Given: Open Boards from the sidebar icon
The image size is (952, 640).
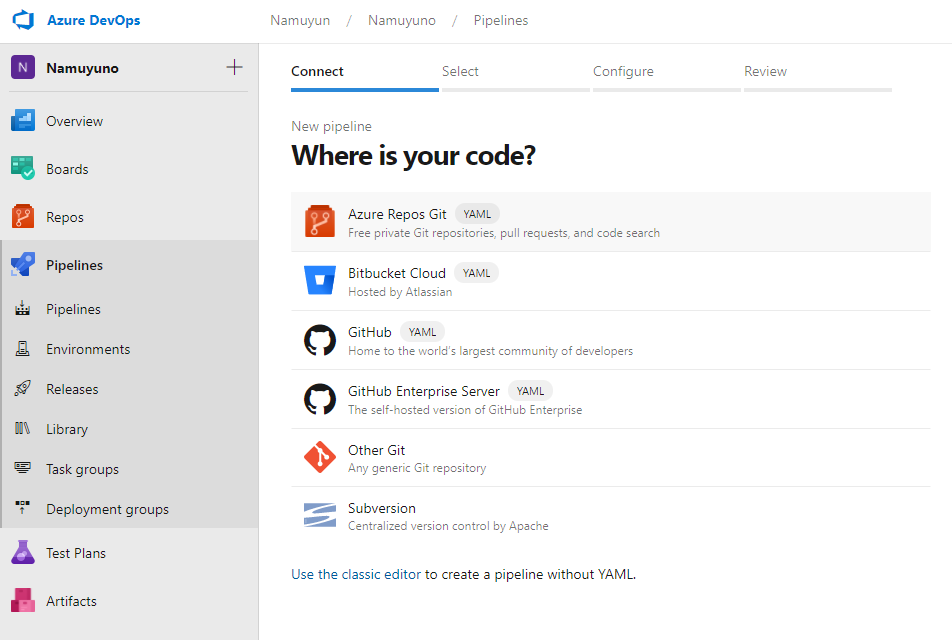Looking at the screenshot, I should [x=23, y=169].
